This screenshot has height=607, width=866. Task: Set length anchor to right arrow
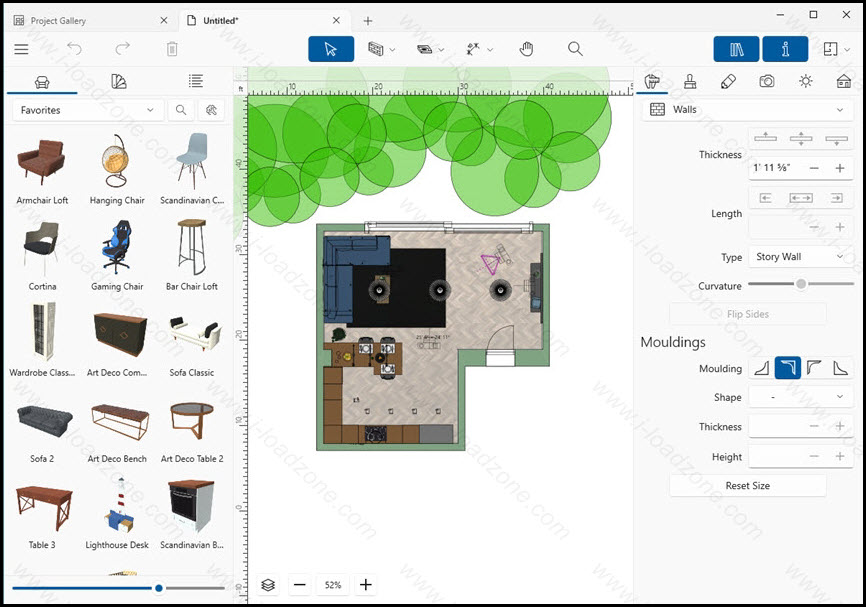pos(836,198)
